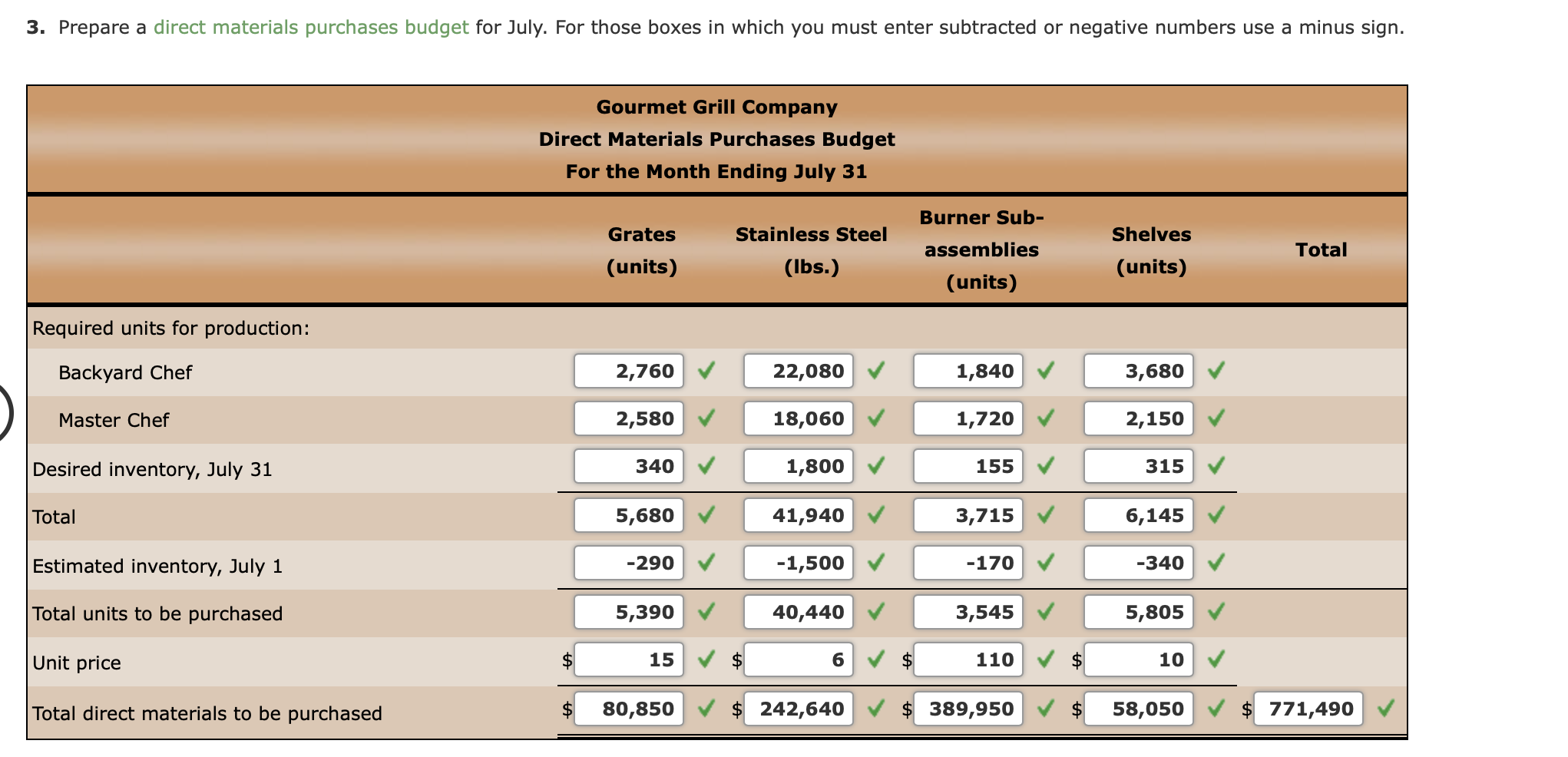Viewport: 1568px width, 757px height.
Task: Click the checkmark next to Total 41,940
Action: click(x=875, y=515)
